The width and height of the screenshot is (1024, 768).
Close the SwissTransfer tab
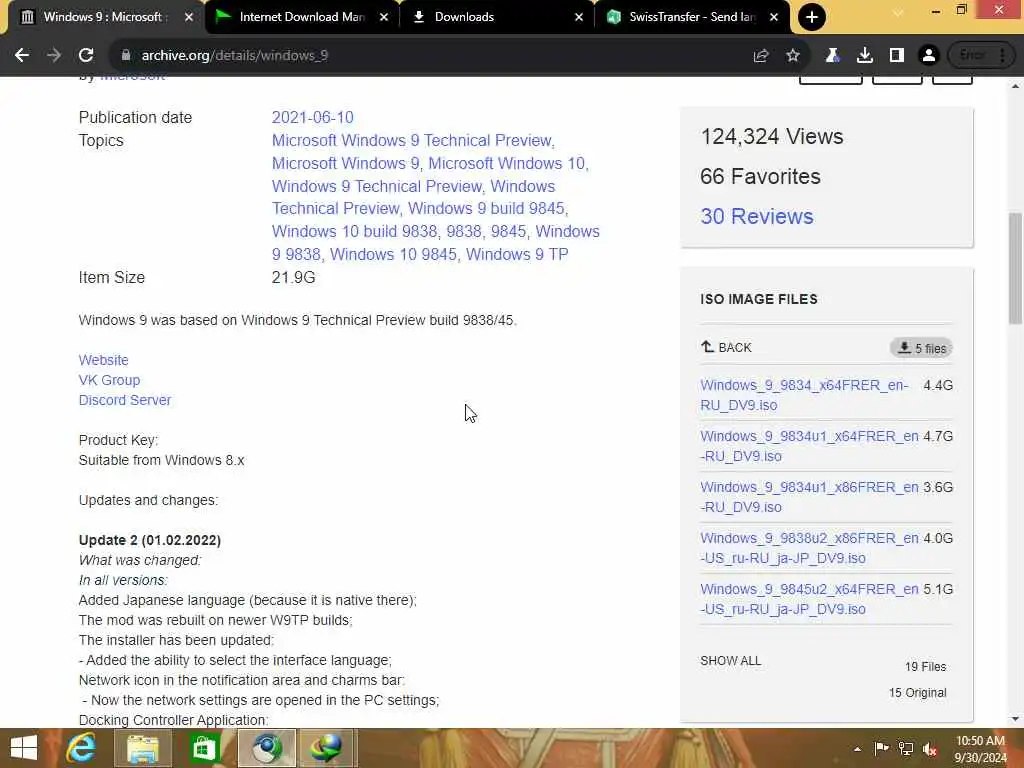(774, 17)
